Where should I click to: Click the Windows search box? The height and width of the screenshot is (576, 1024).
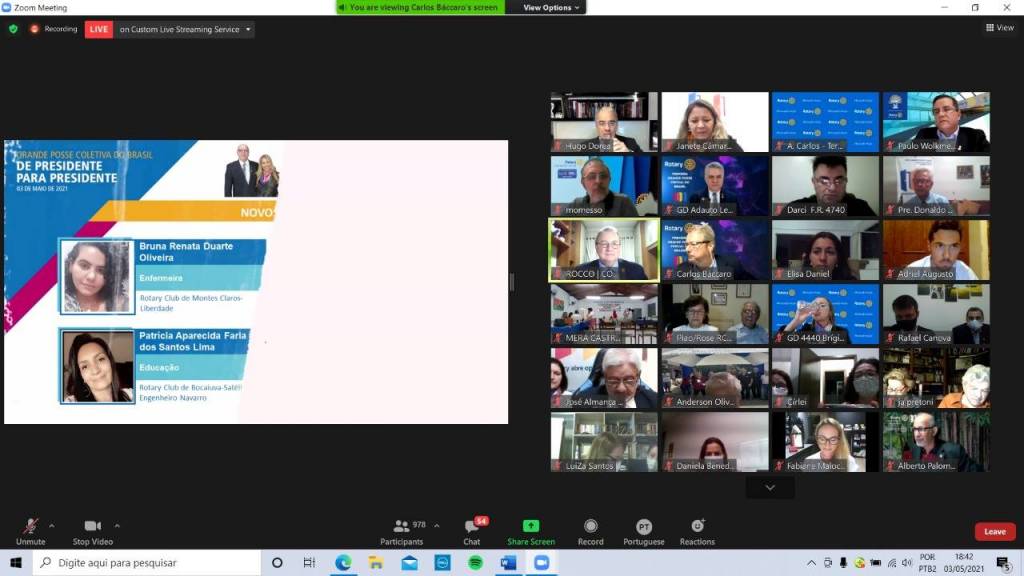(148, 563)
